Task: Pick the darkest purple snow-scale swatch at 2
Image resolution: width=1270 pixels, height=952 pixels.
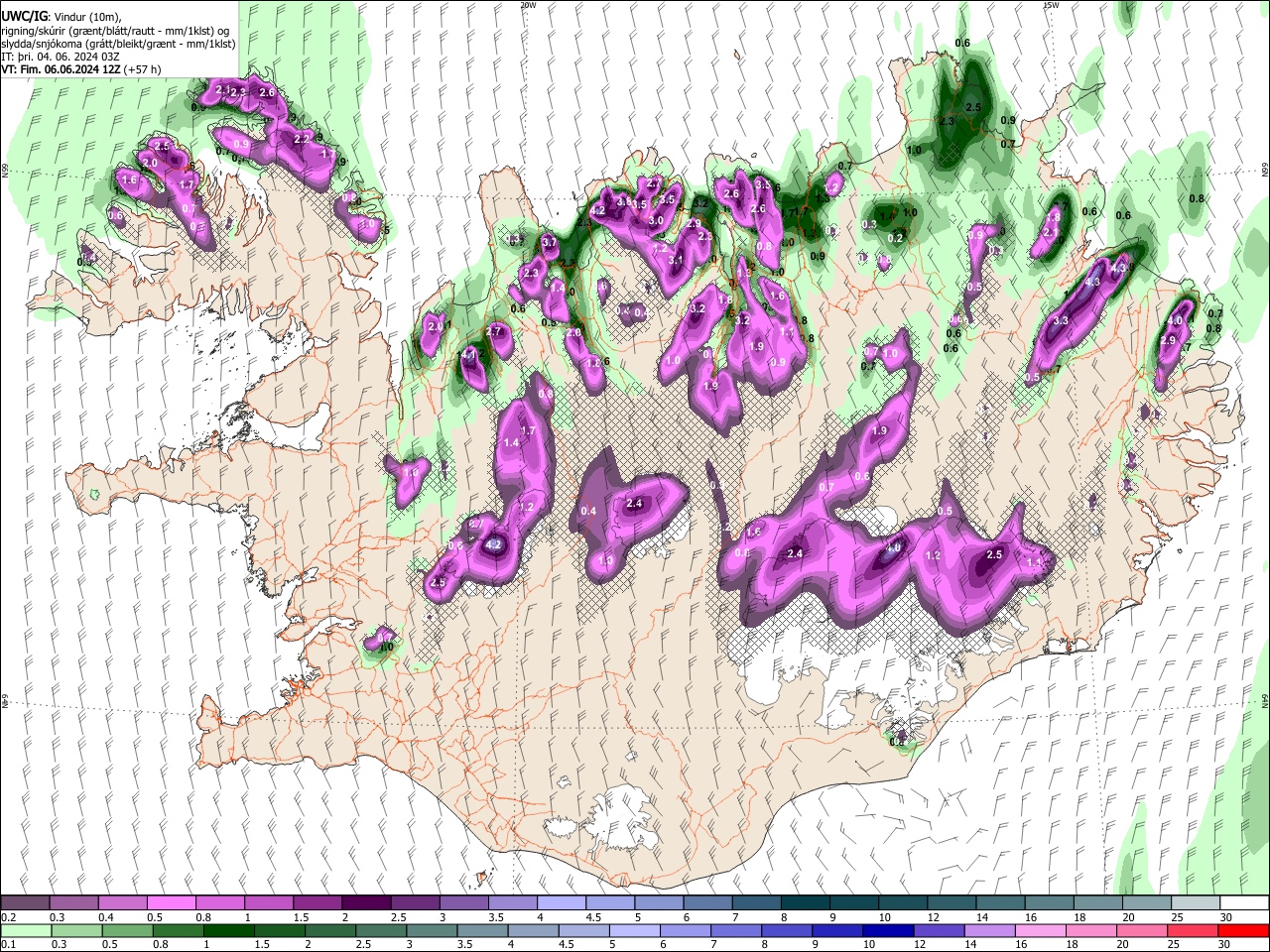Action: click(366, 903)
